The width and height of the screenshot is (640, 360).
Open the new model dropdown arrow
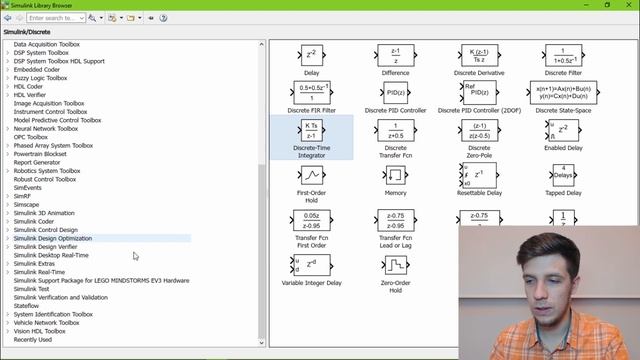tap(121, 18)
